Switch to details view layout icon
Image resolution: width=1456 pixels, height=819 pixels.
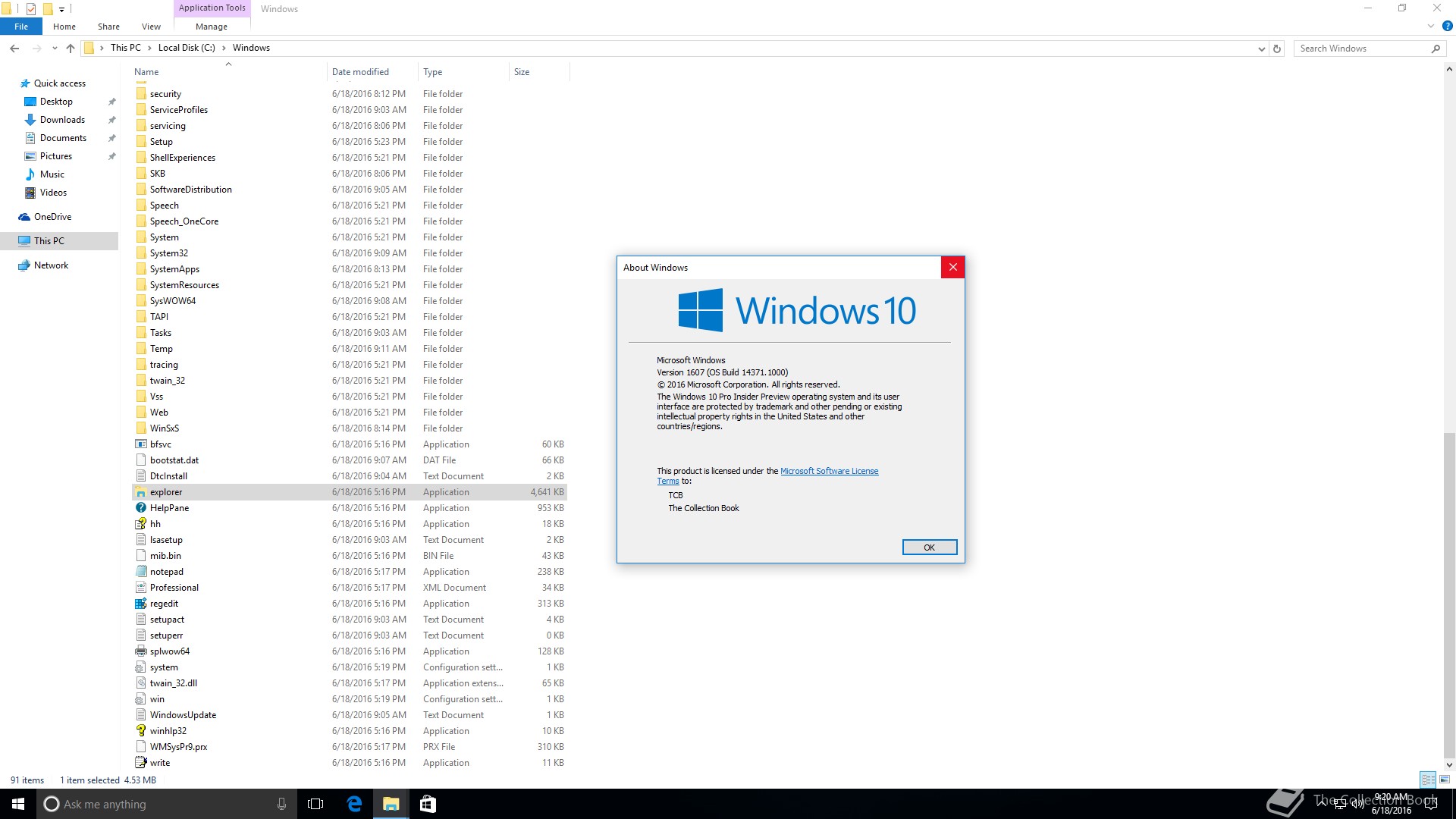[1428, 780]
